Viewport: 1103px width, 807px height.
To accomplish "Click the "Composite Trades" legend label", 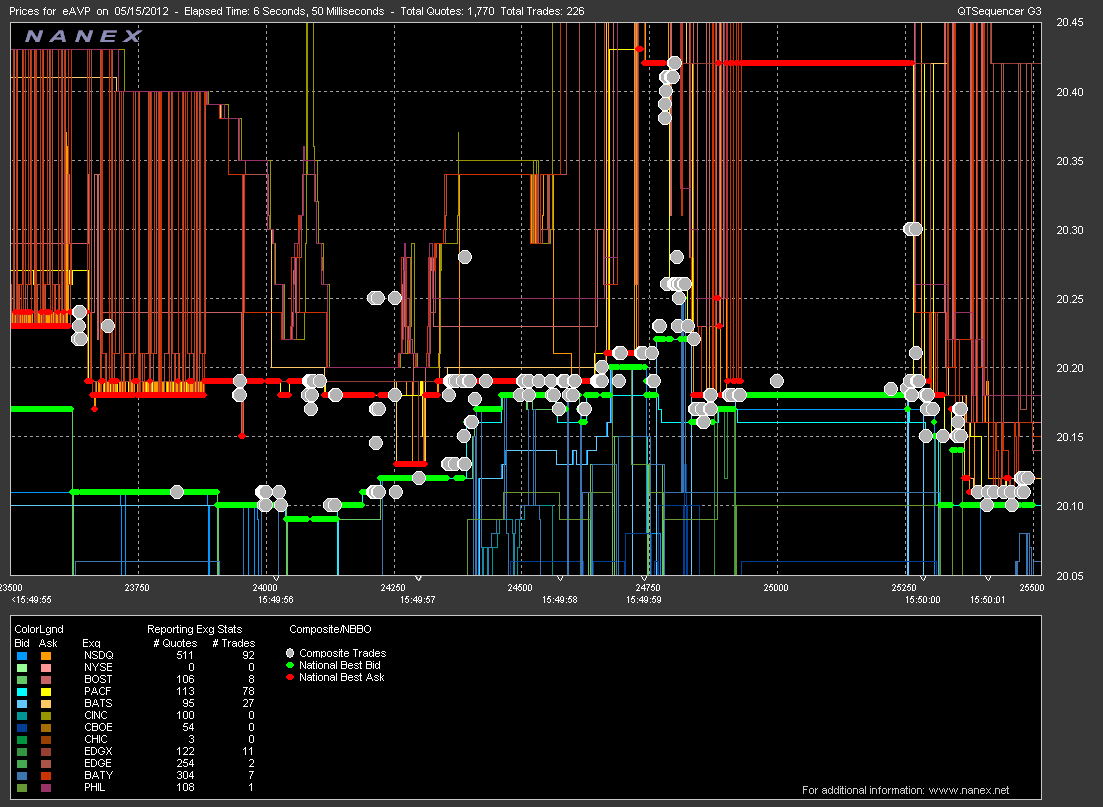I will click(343, 653).
